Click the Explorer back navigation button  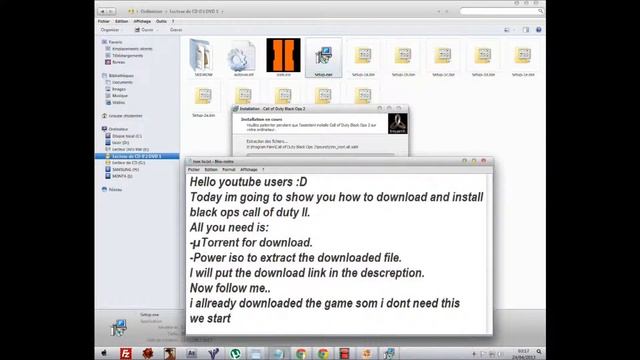pyautogui.click(x=102, y=11)
